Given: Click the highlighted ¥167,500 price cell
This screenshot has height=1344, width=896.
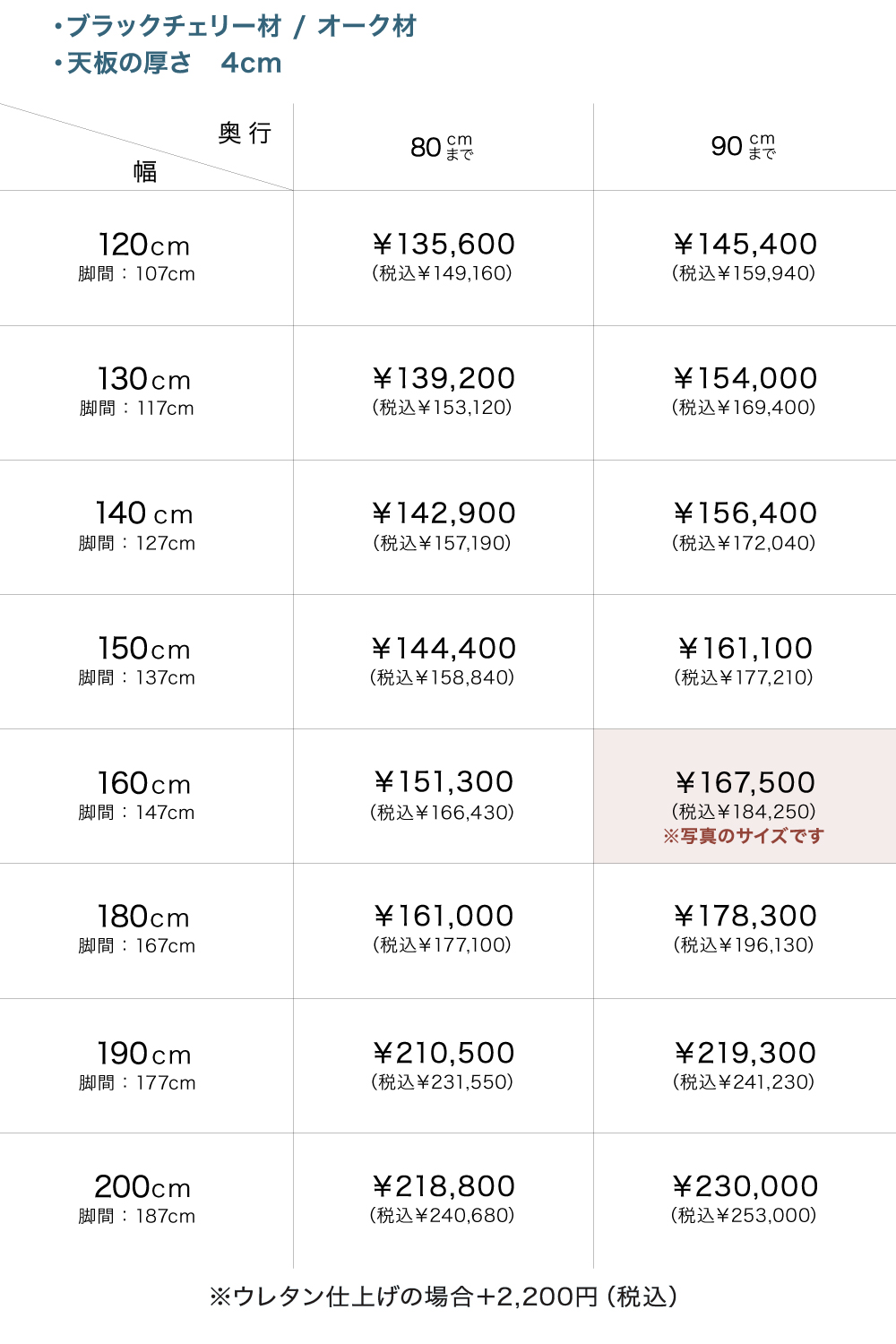Looking at the screenshot, I should tap(745, 783).
